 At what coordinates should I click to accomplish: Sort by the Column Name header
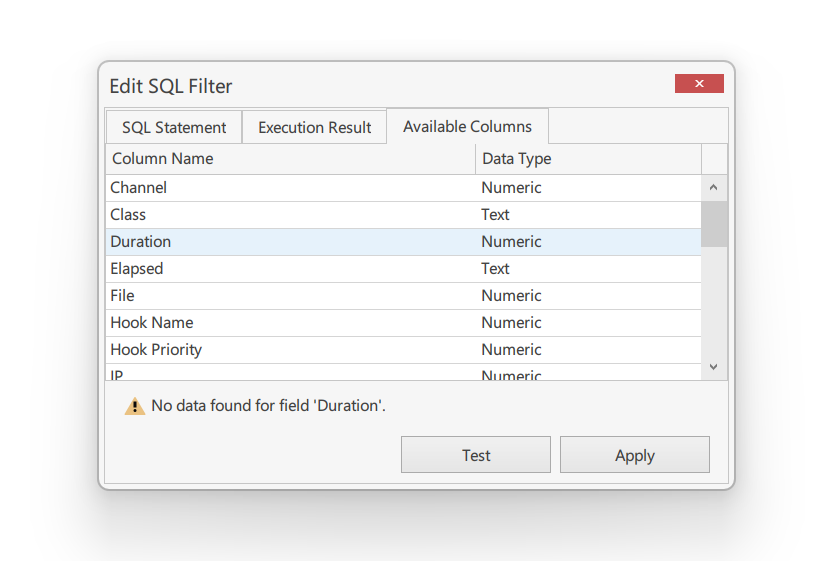coord(290,159)
